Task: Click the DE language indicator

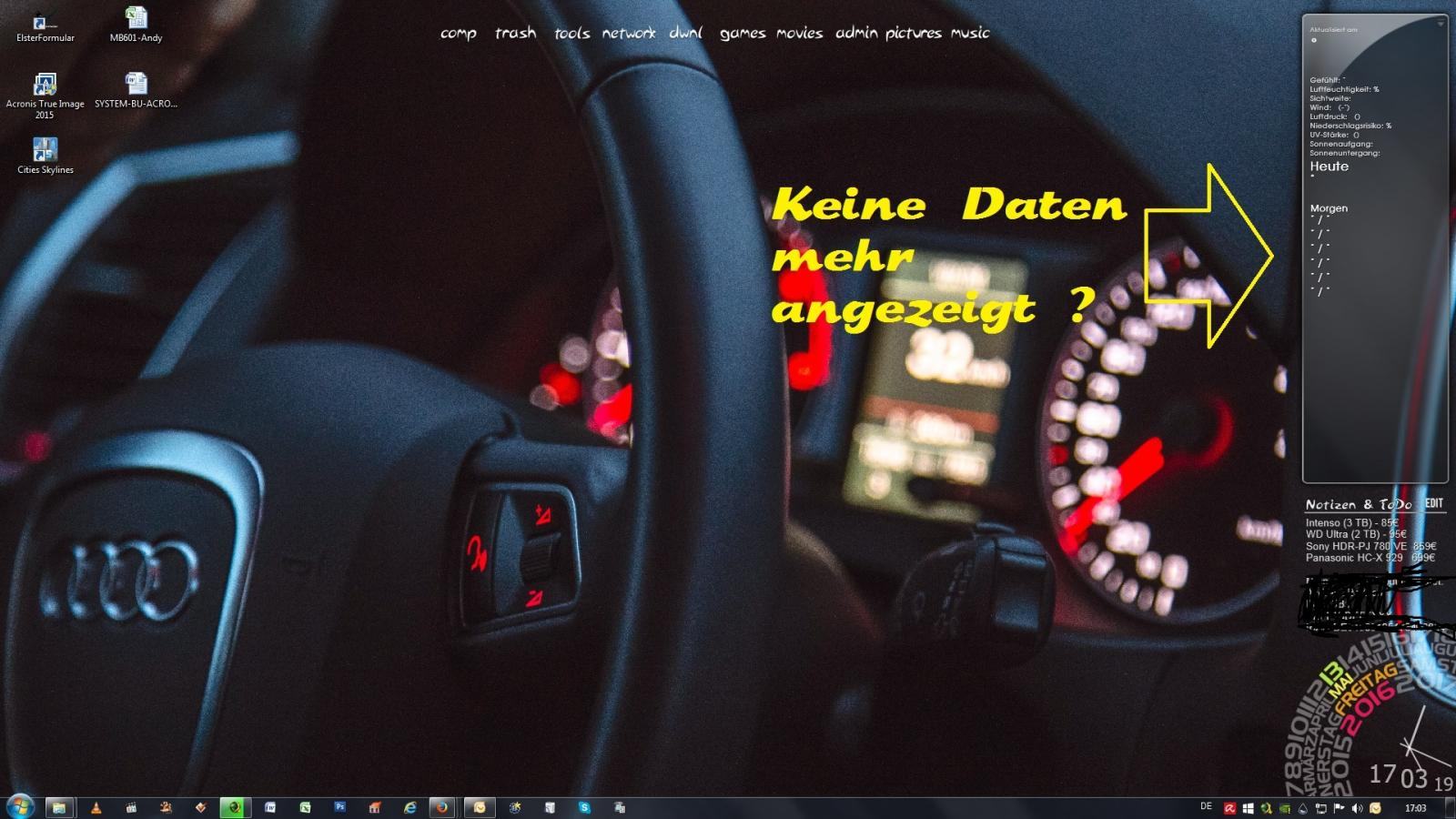Action: [1207, 806]
